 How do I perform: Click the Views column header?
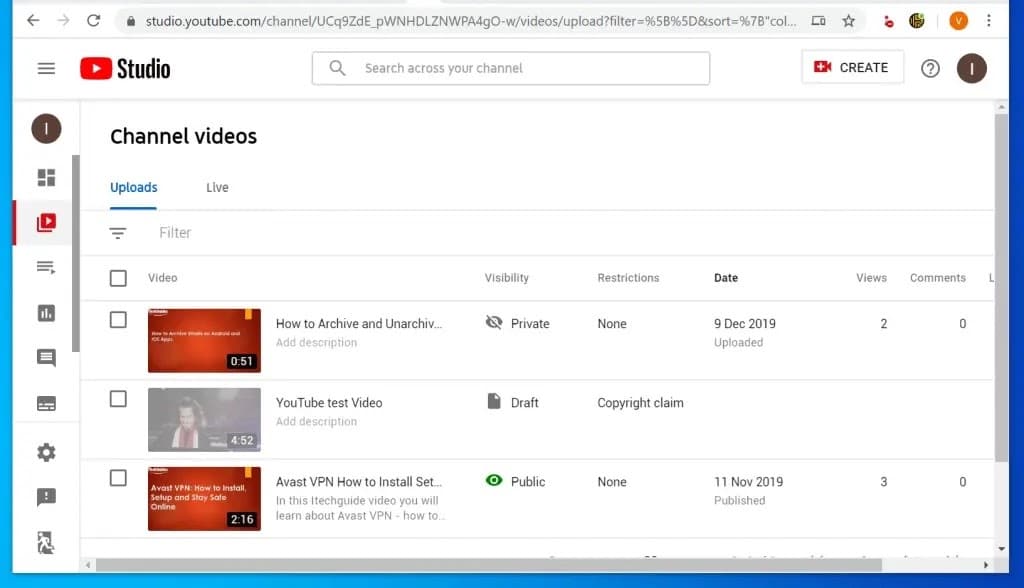click(871, 278)
